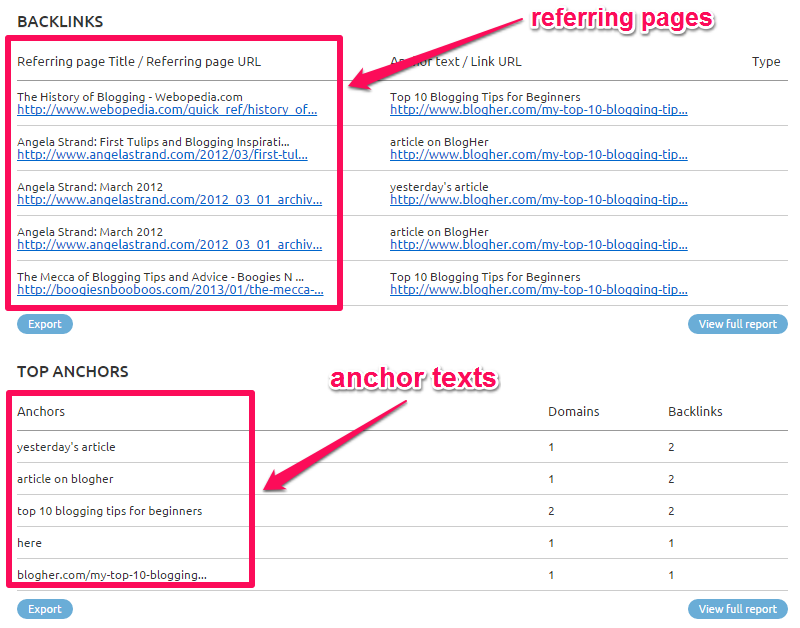Open View full report for Top Anchors
800x628 pixels.
point(737,609)
